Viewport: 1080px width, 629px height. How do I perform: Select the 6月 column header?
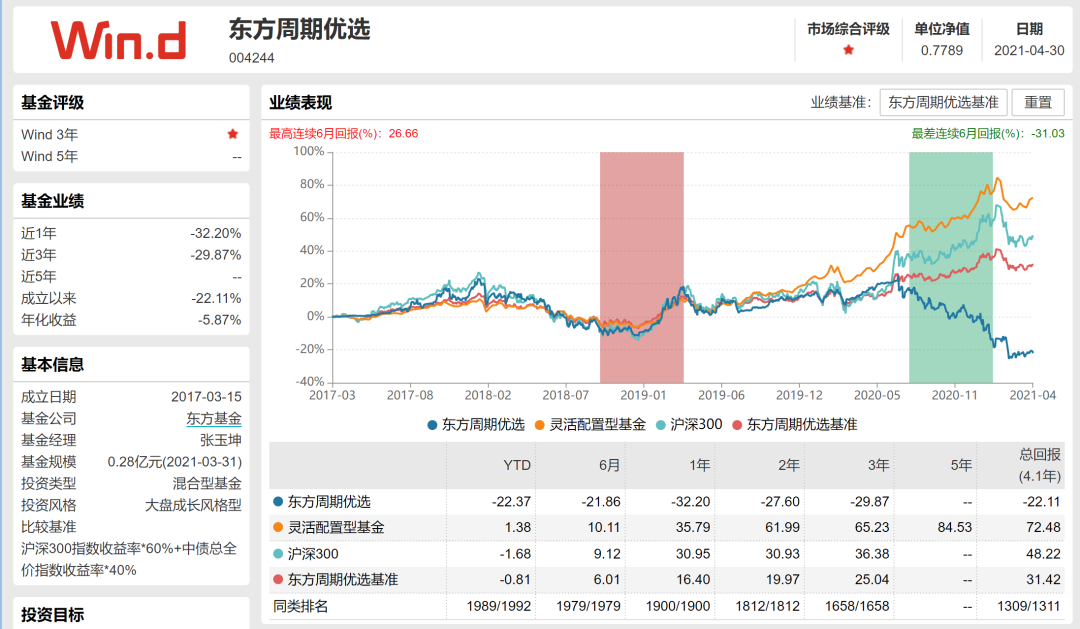click(610, 465)
